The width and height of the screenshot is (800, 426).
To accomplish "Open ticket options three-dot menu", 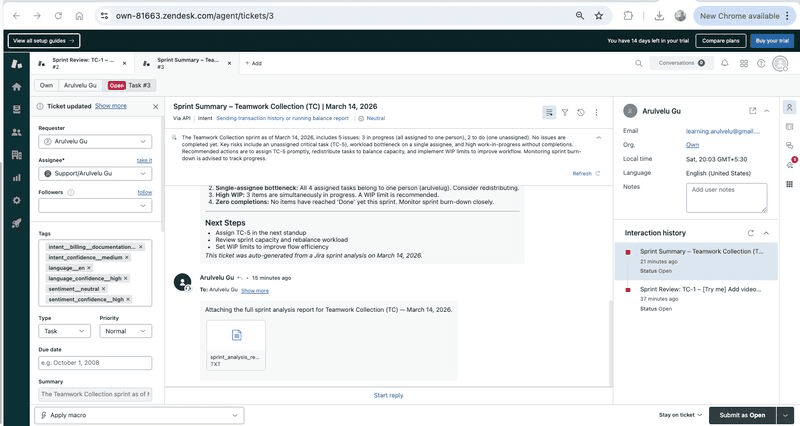I will click(596, 113).
